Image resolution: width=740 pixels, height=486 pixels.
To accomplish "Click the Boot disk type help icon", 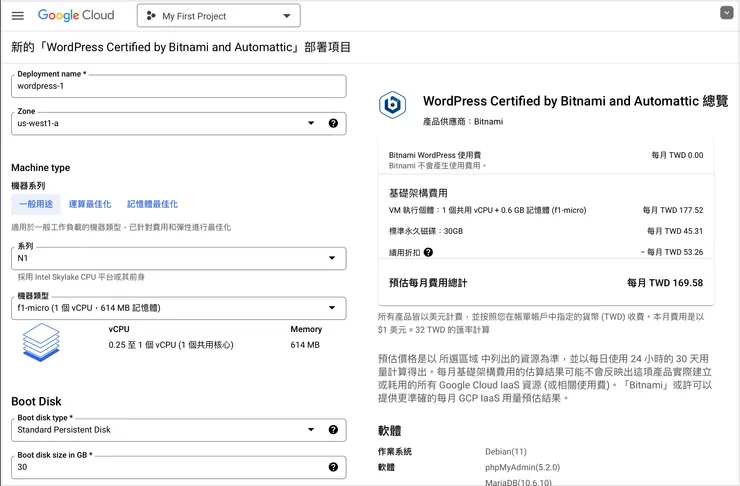I will point(333,429).
